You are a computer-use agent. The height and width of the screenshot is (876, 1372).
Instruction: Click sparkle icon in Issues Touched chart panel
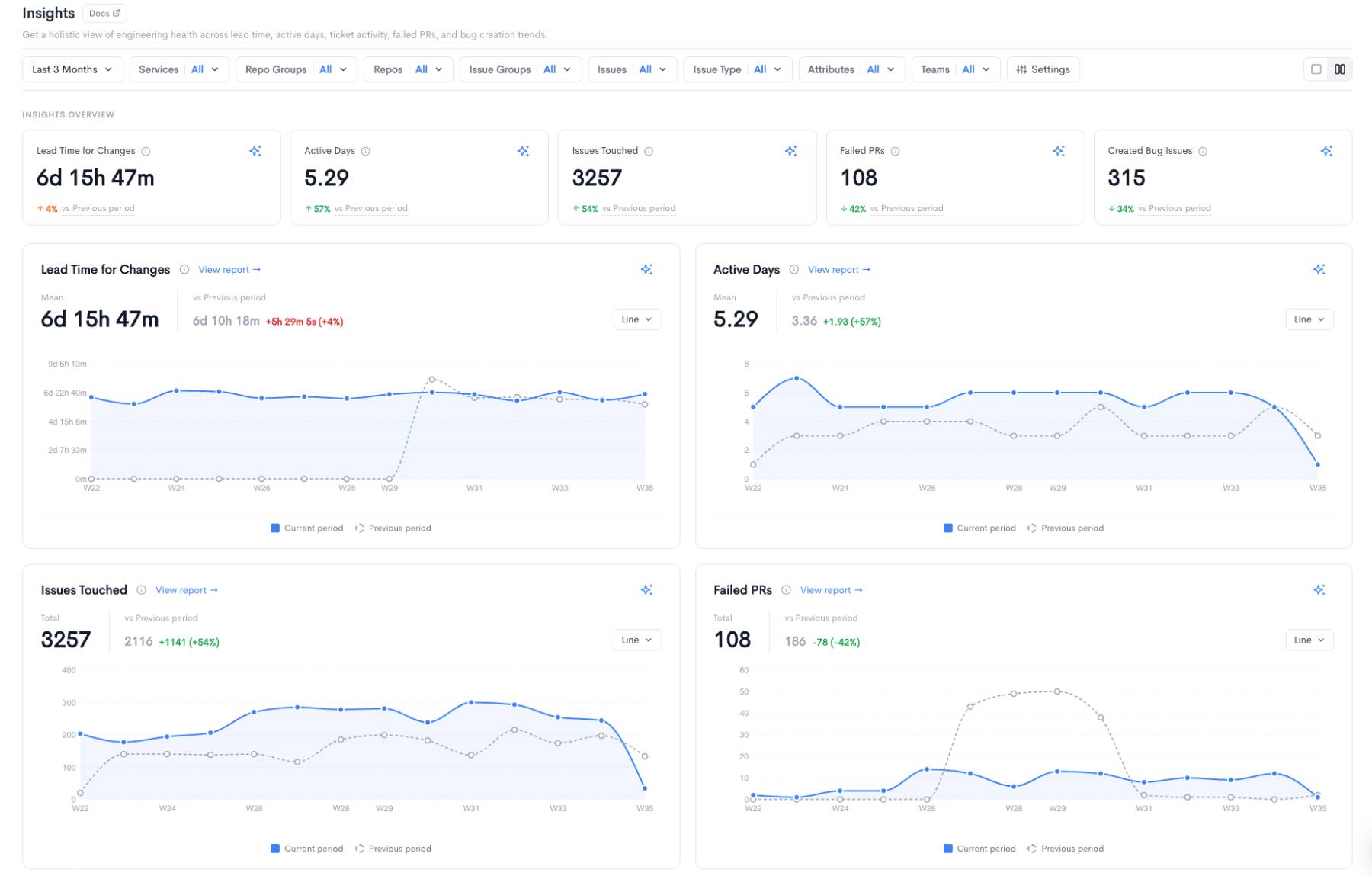pyautogui.click(x=646, y=589)
